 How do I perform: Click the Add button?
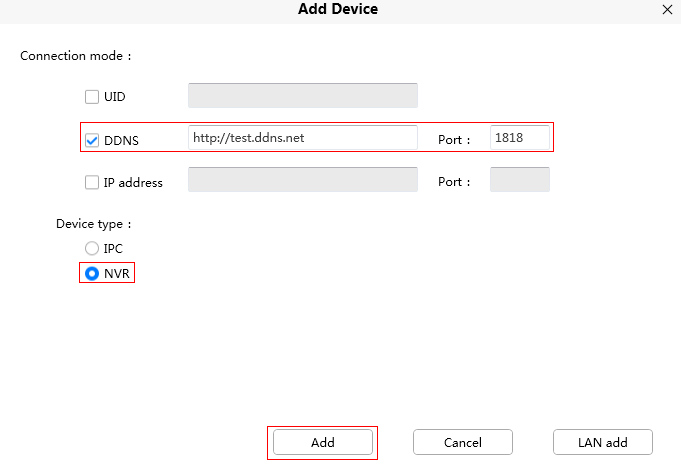tap(323, 442)
